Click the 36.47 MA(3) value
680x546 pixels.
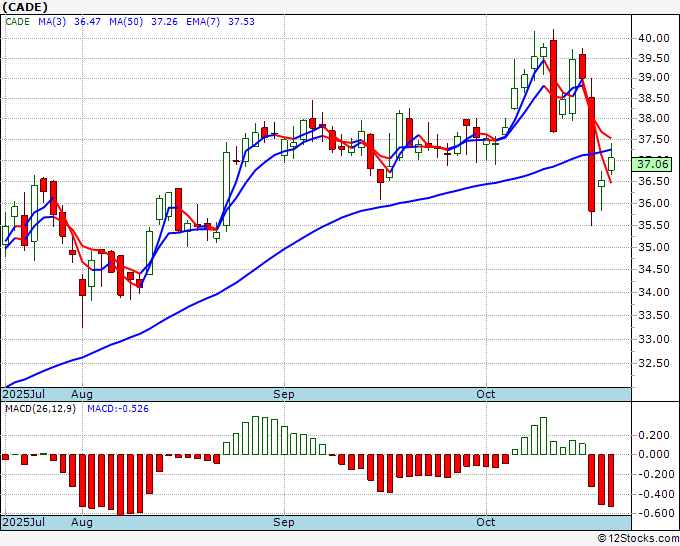click(x=87, y=22)
